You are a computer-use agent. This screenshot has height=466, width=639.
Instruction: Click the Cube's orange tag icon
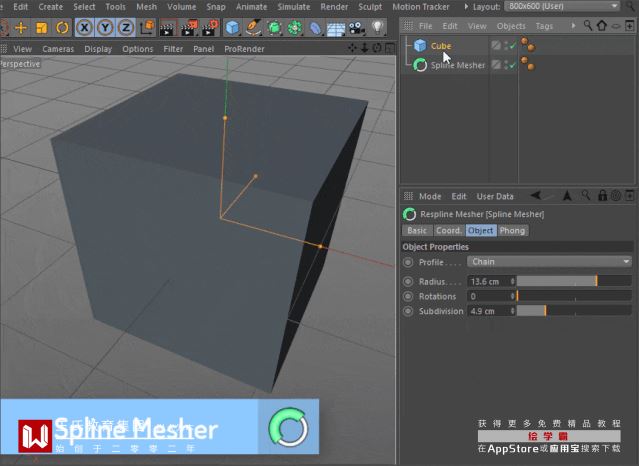coord(528,44)
